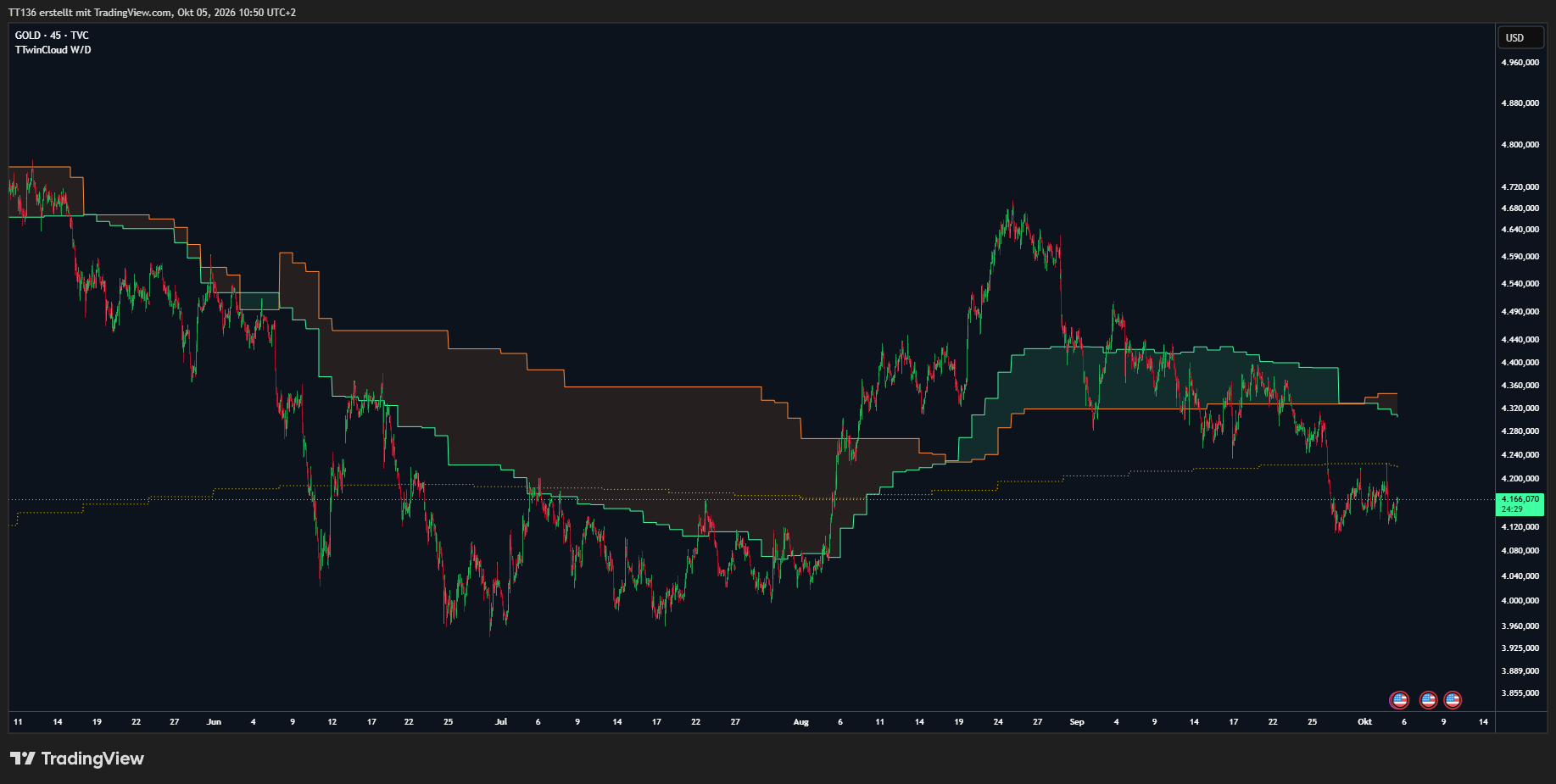
Task: Click the 4.540,000 price axis label
Action: (x=1520, y=284)
